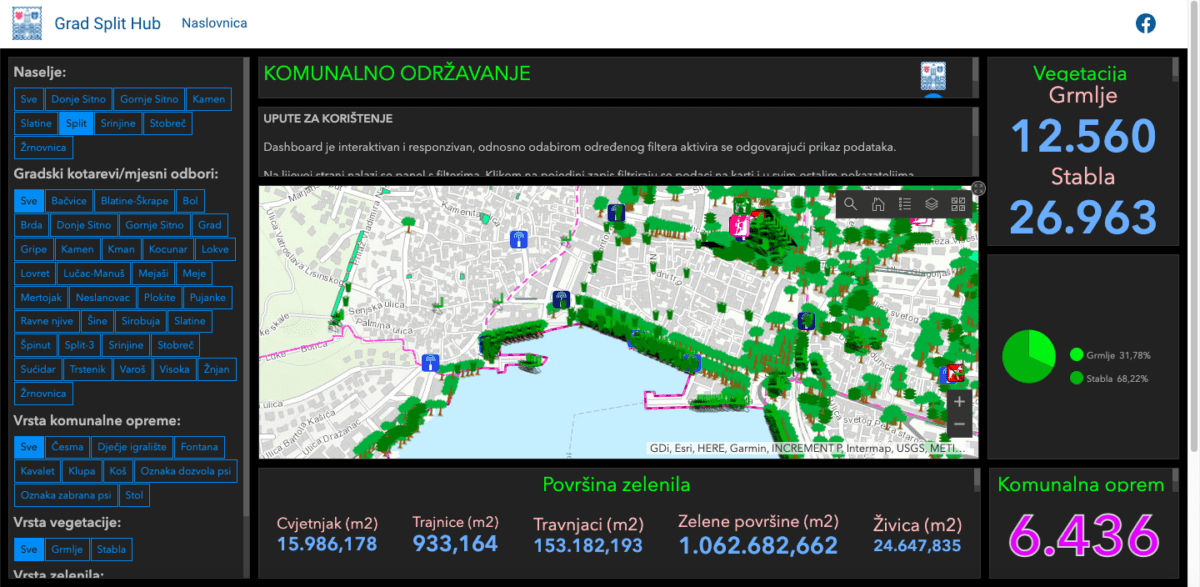Choose the Oznaka zabrana psi filter
Screen dimensions: 1200x587
[x=67, y=495]
